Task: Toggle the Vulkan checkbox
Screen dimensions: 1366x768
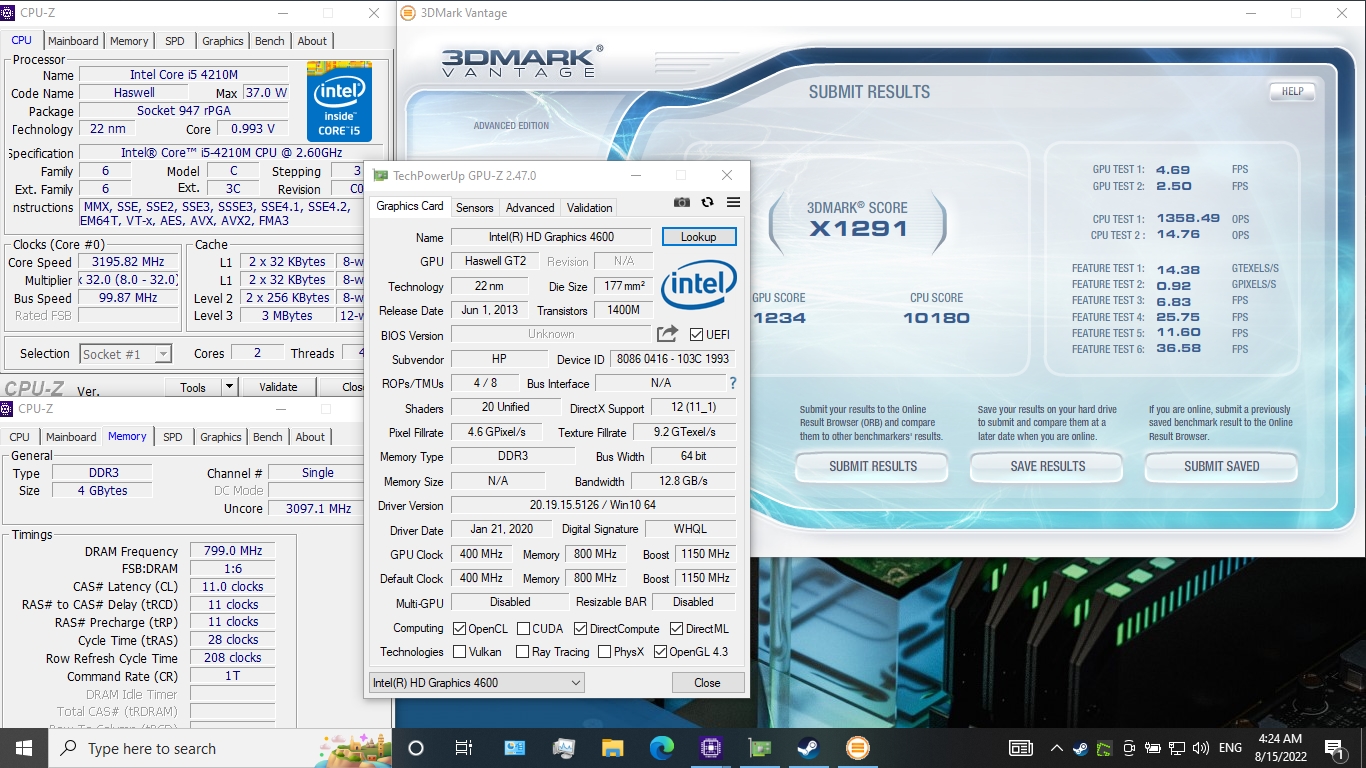Action: coord(459,652)
